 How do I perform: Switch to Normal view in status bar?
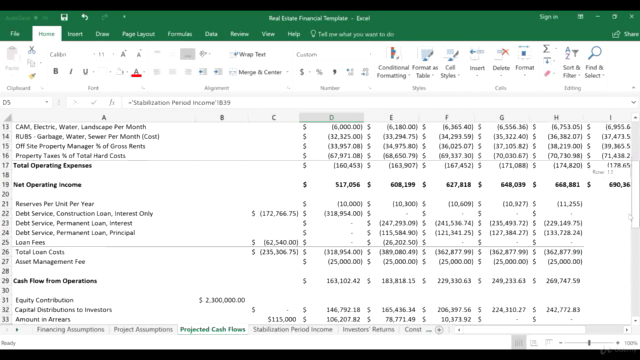point(518,343)
